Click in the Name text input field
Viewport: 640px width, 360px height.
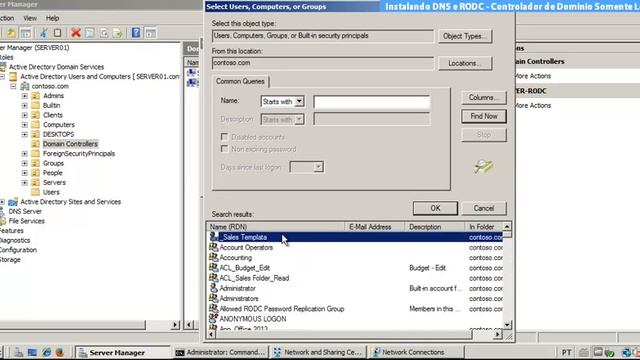tap(371, 102)
